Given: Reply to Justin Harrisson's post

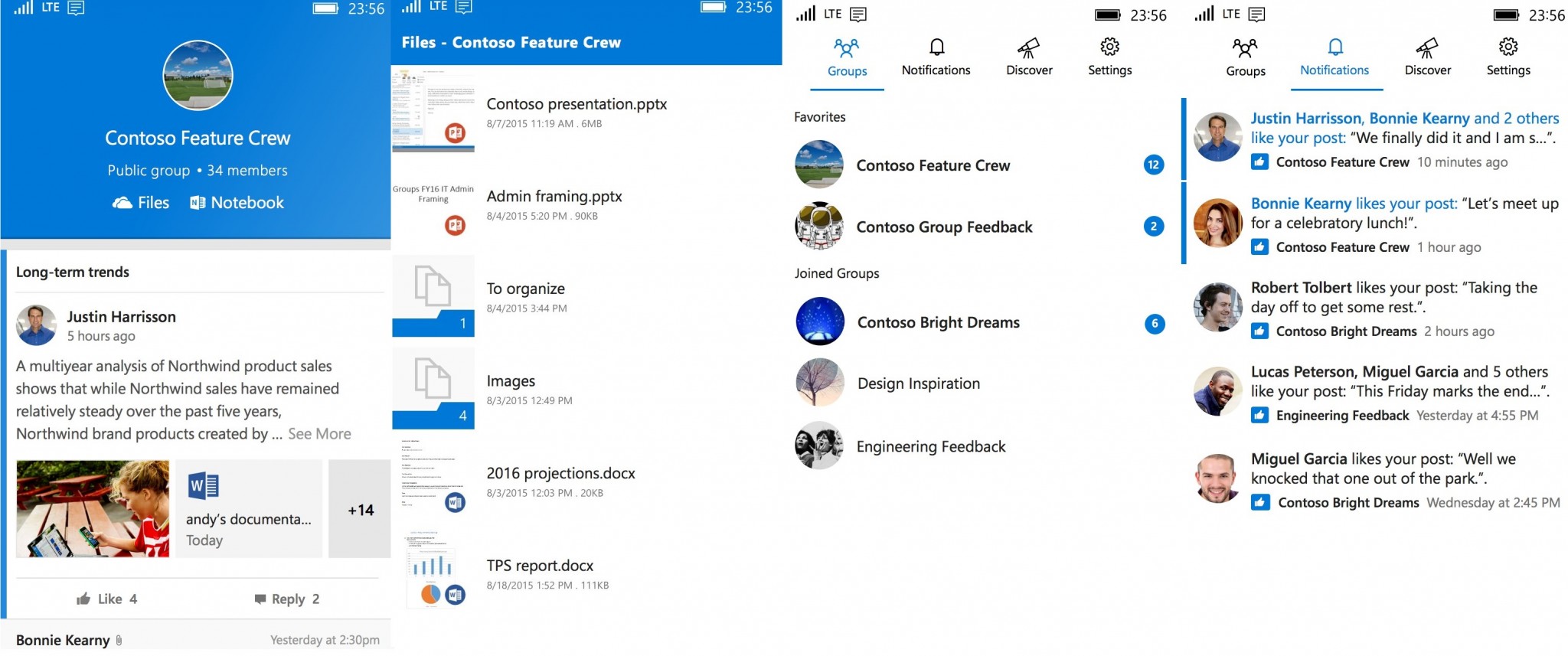Looking at the screenshot, I should 286,599.
